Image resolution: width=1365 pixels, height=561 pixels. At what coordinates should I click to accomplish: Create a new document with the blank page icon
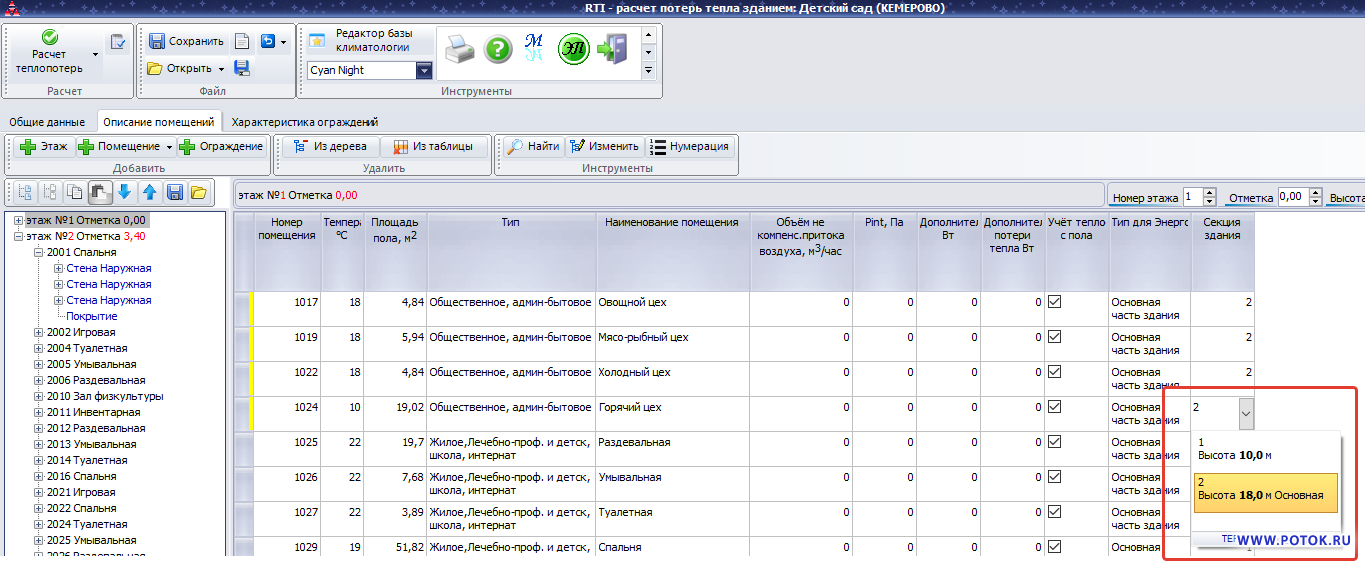pos(242,42)
